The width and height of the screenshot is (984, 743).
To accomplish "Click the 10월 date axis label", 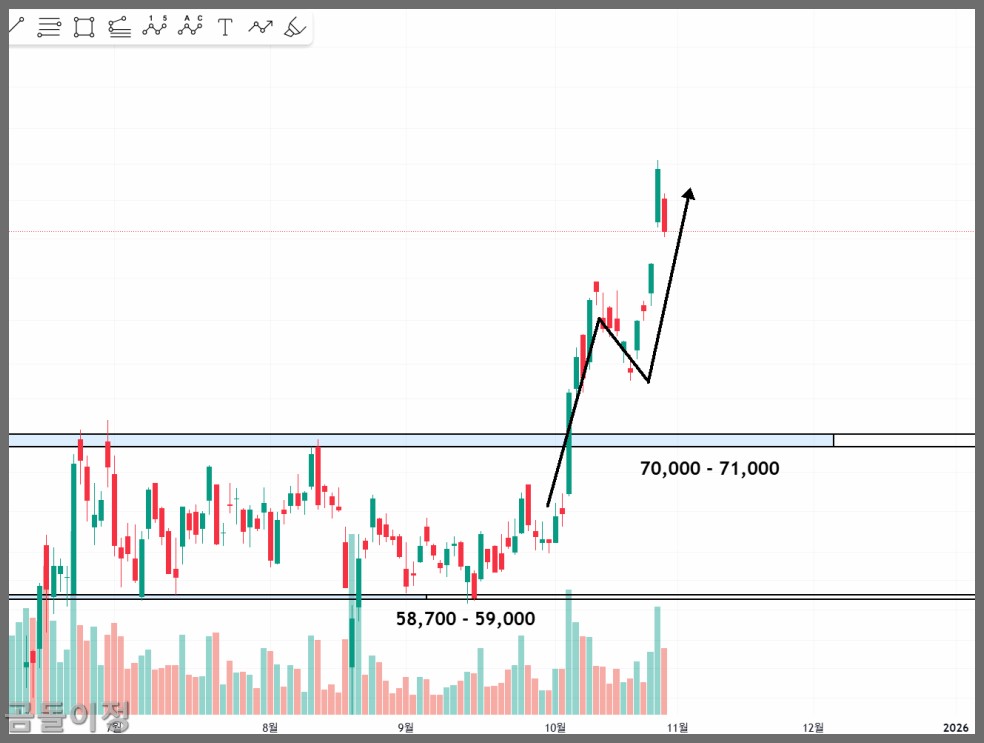I will [x=555, y=727].
